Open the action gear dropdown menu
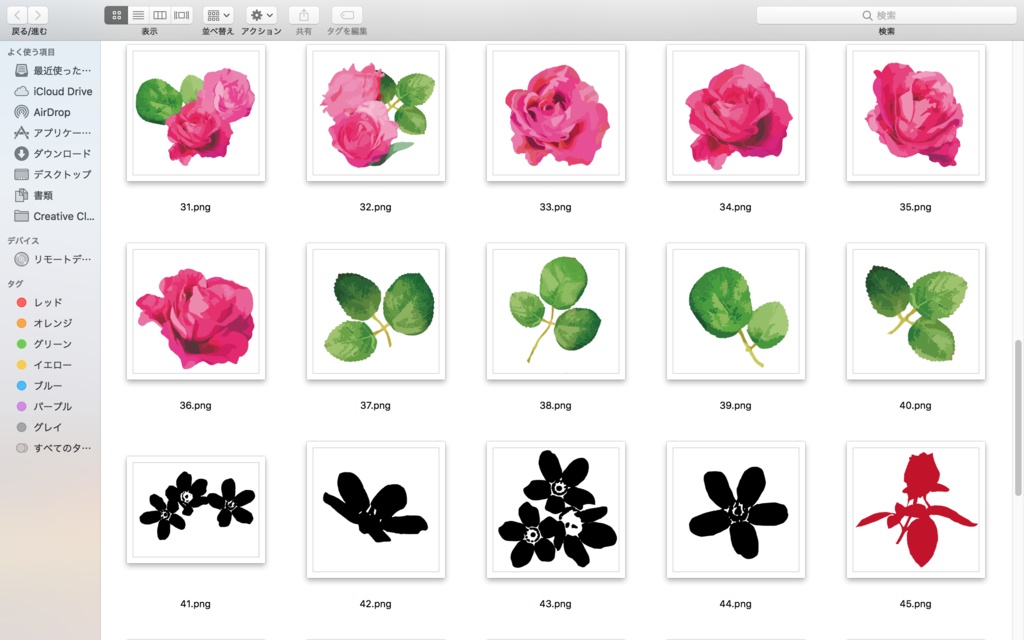The width and height of the screenshot is (1024, 640). [x=261, y=15]
